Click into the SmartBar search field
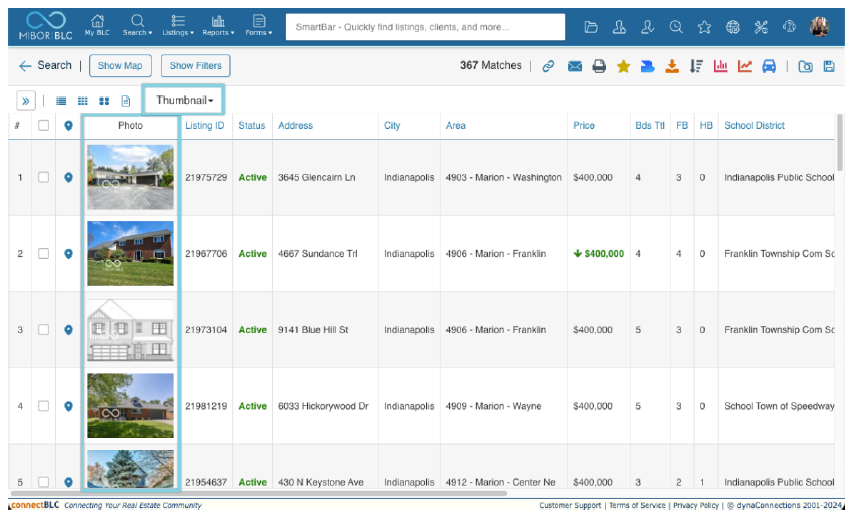The height and width of the screenshot is (520, 856). [x=425, y=27]
